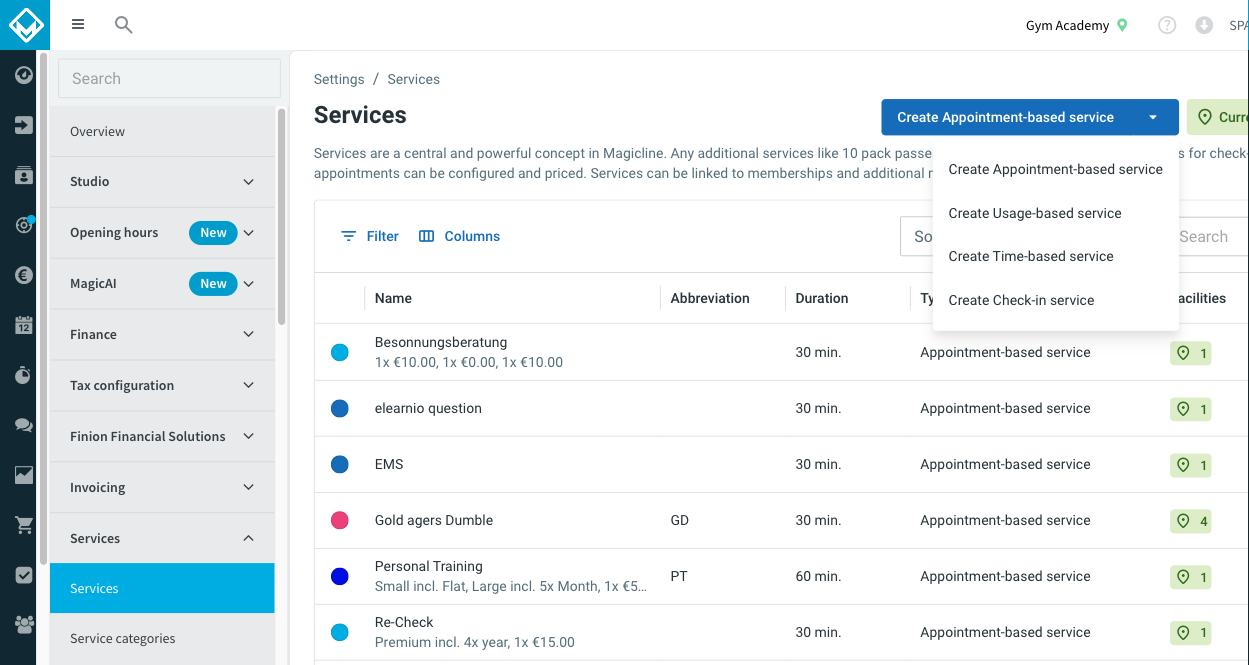The image size is (1249, 665).
Task: Open the calendar icon in sidebar
Action: (x=24, y=325)
